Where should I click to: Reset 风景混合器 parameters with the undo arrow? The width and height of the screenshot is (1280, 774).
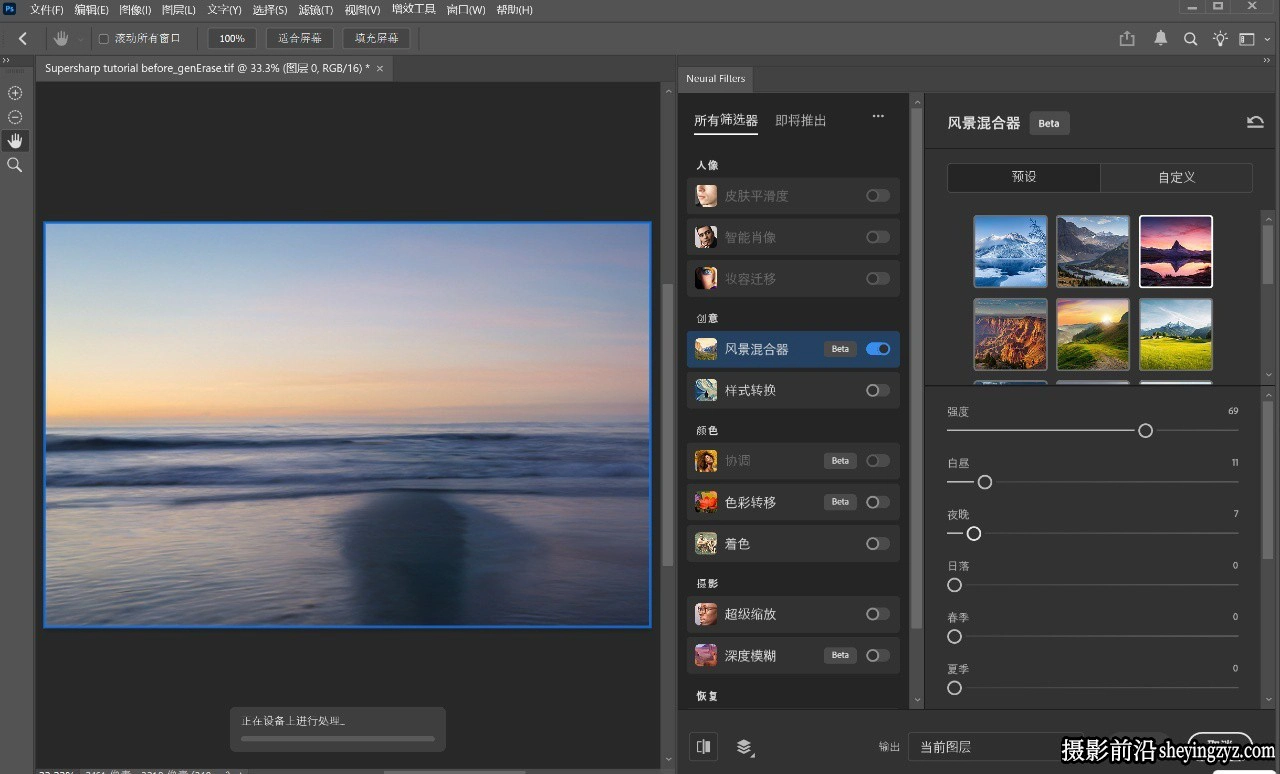[1255, 122]
